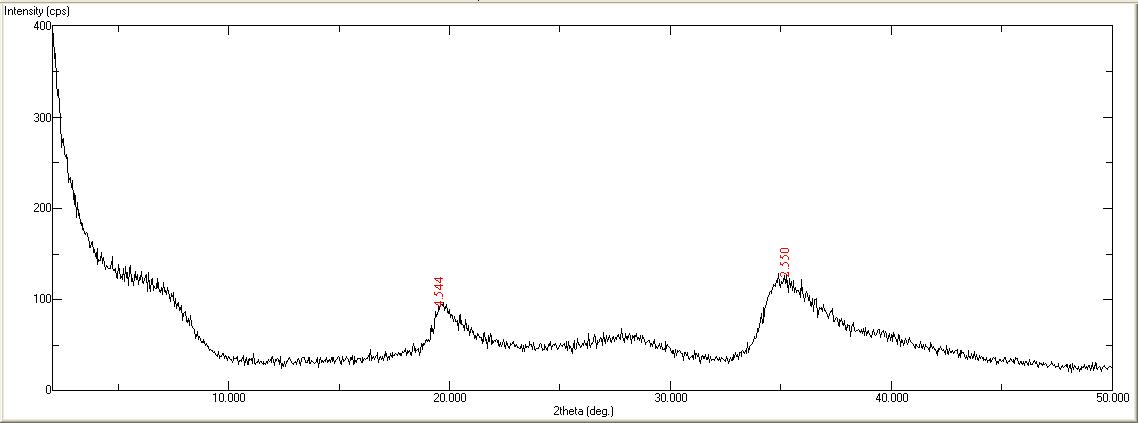The image size is (1138, 423).
Task: Click the Intensity (cps) axis title
Action: click(x=37, y=12)
